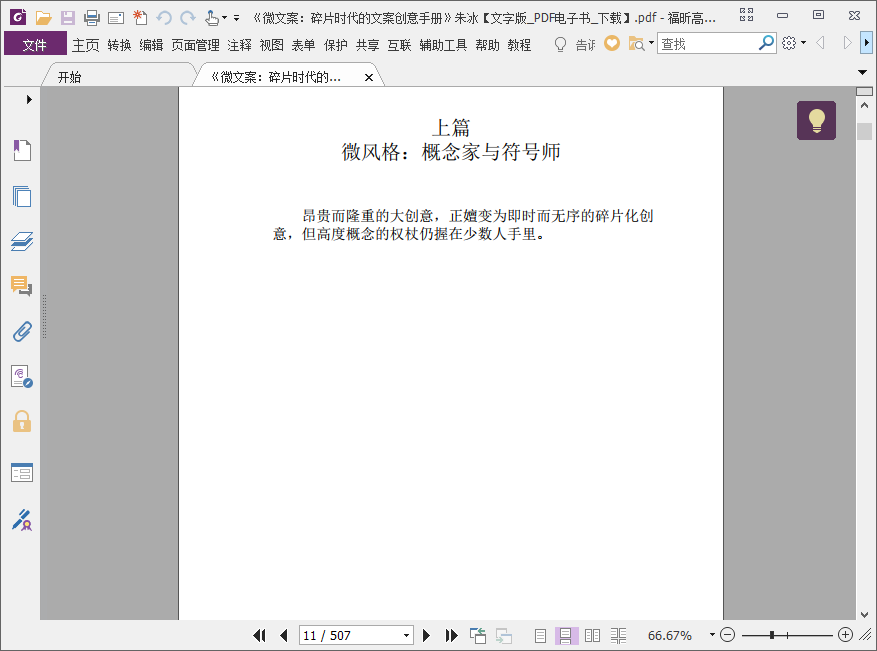Undo the last action
The height and width of the screenshot is (651, 877).
pos(163,18)
